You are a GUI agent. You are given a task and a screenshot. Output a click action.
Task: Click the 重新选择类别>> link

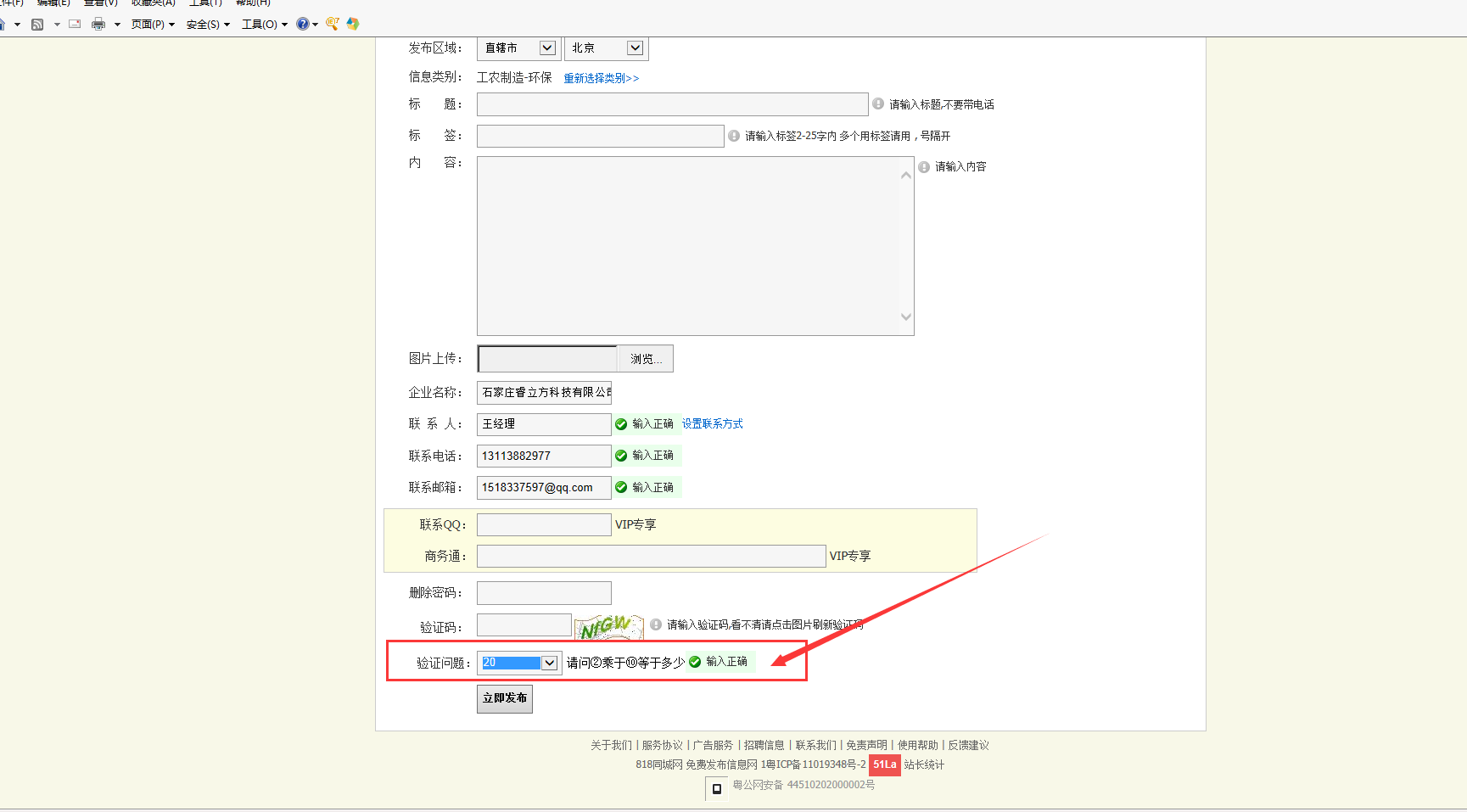click(601, 78)
